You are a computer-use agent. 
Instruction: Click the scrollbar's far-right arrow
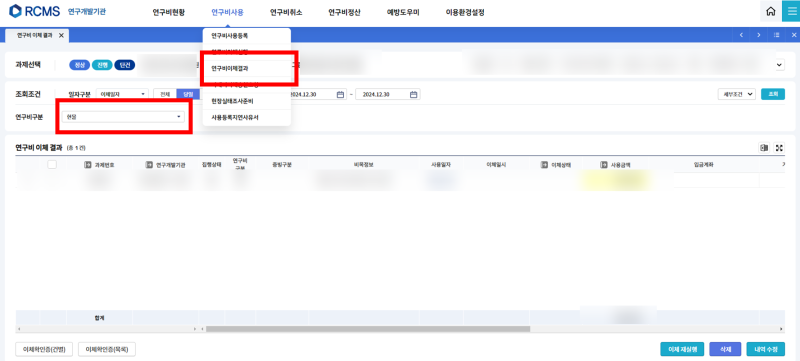[781, 329]
